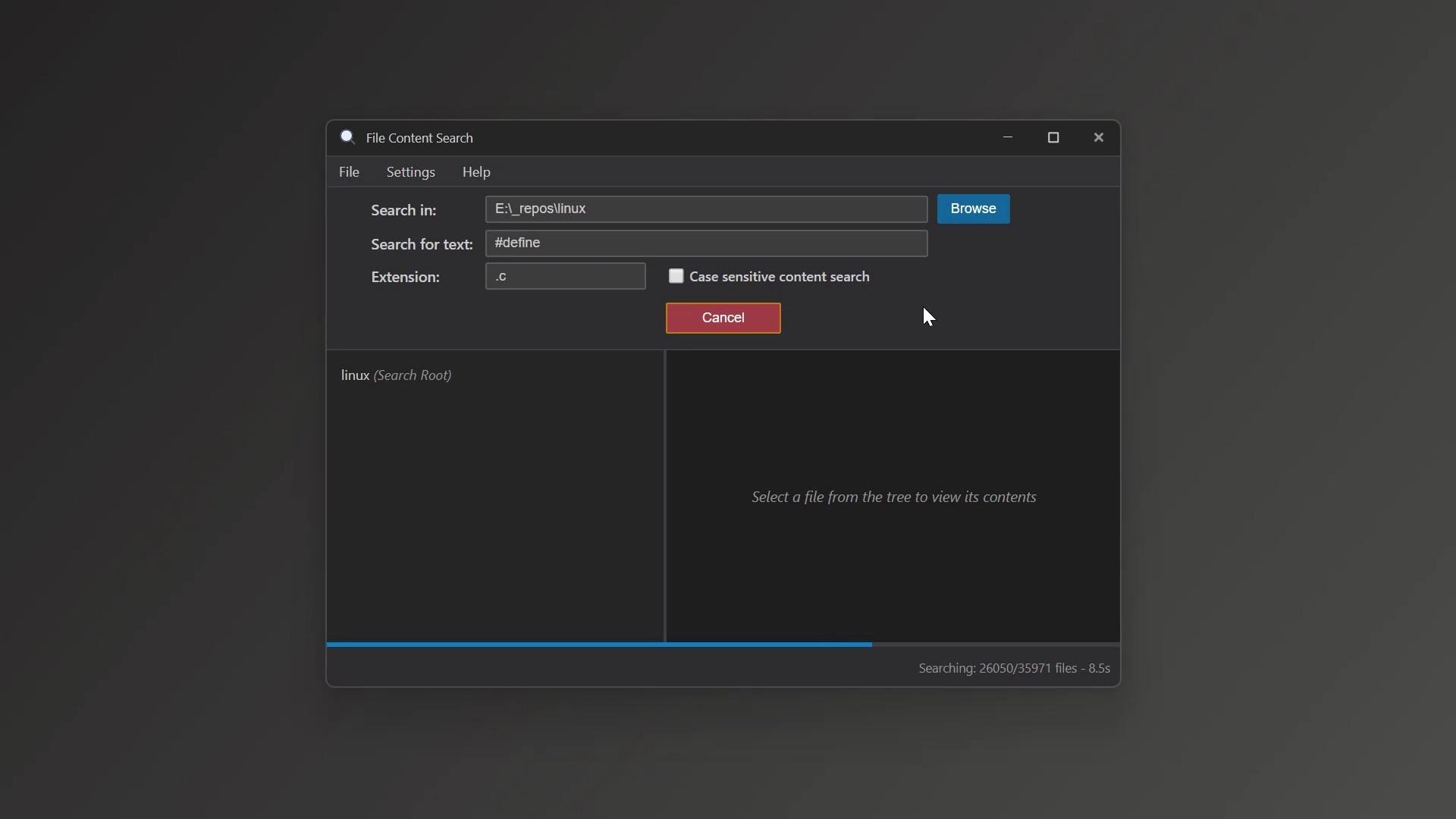The width and height of the screenshot is (1456, 819).
Task: Maximize the File Content Search window
Action: click(x=1053, y=137)
